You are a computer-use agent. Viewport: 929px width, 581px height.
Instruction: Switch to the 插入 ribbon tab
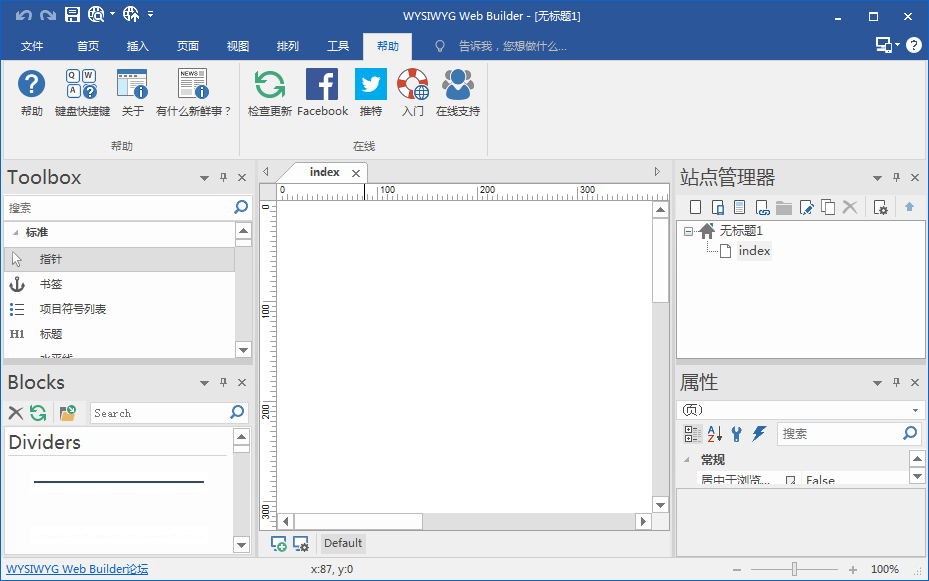point(137,45)
